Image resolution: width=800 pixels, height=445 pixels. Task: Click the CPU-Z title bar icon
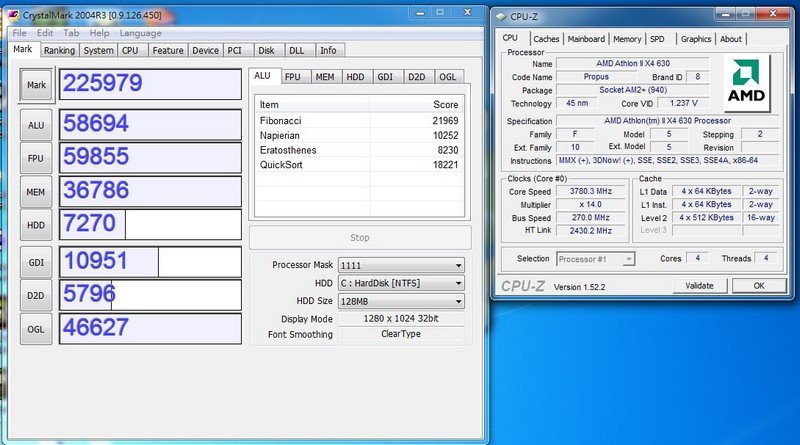tap(501, 17)
